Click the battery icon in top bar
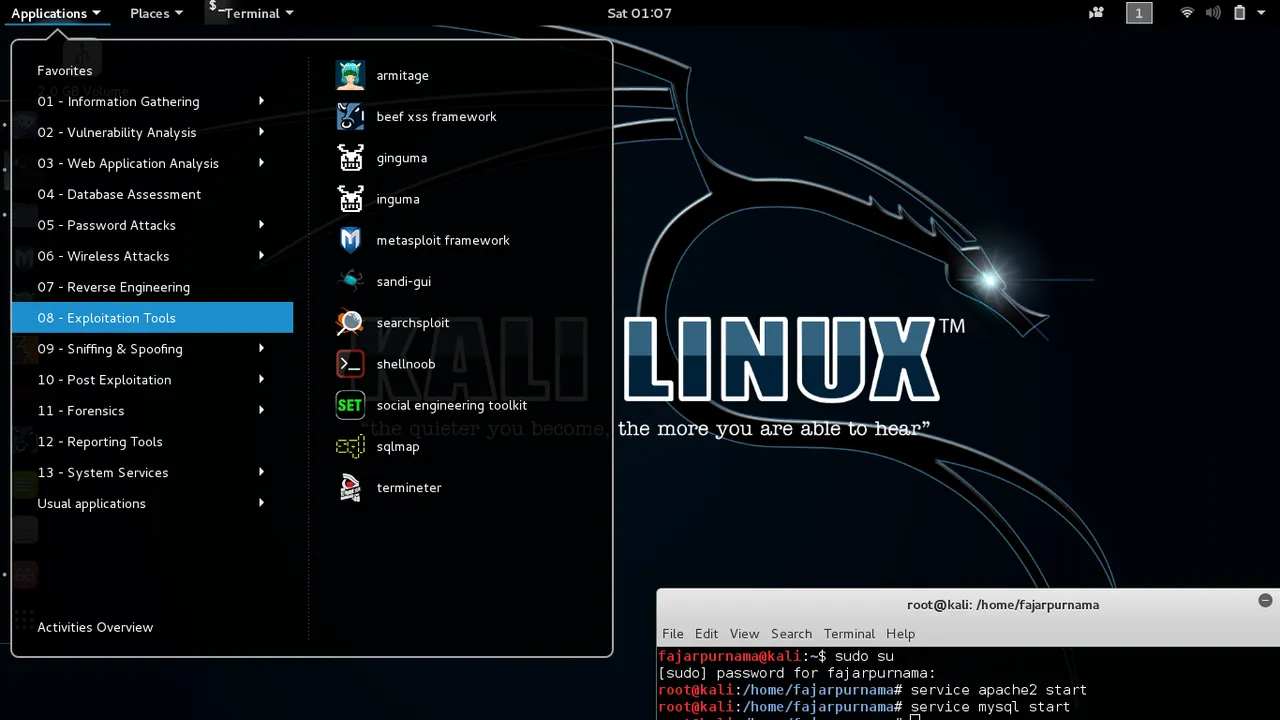 coord(1239,13)
